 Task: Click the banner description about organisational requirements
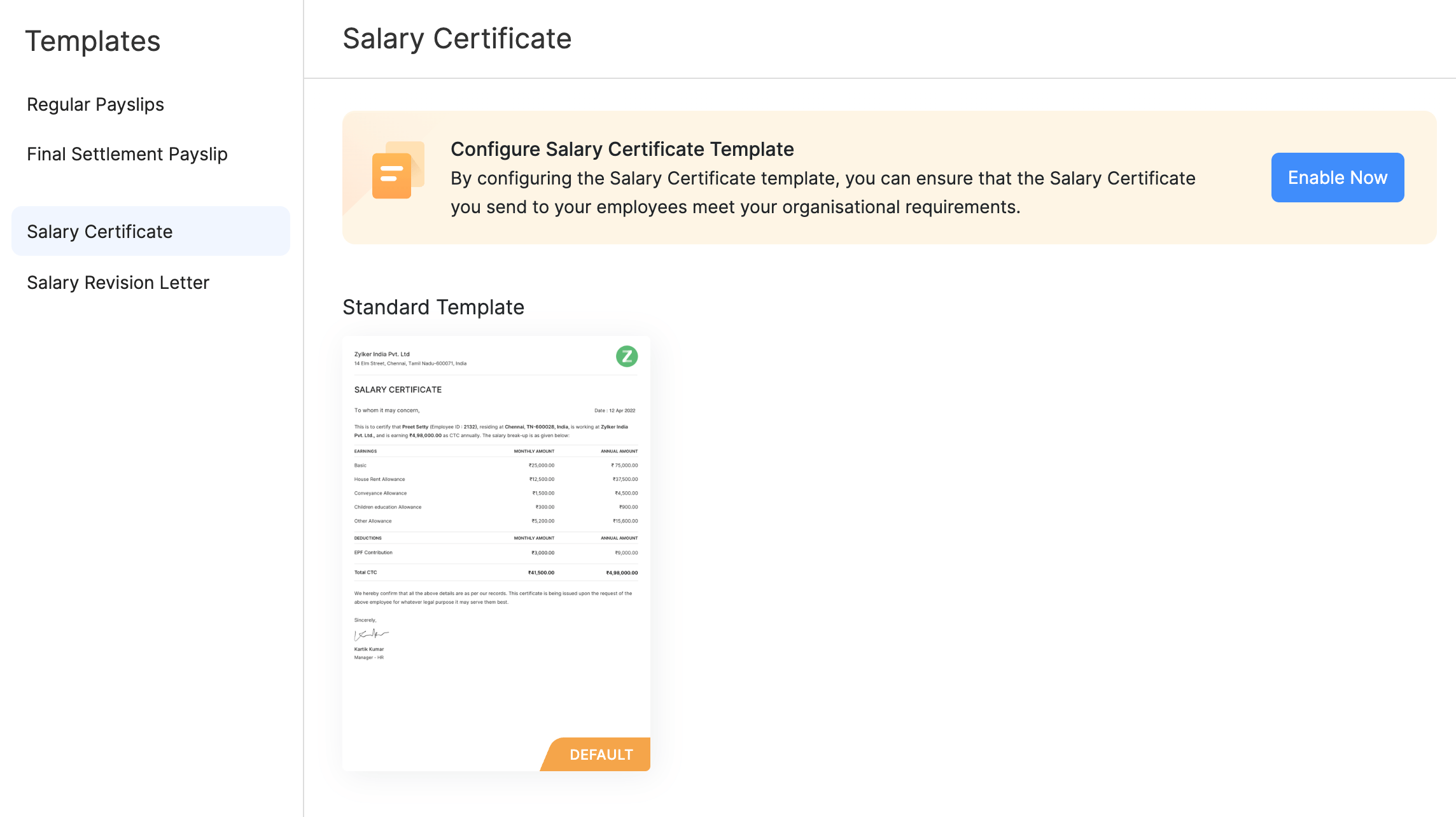tap(822, 192)
